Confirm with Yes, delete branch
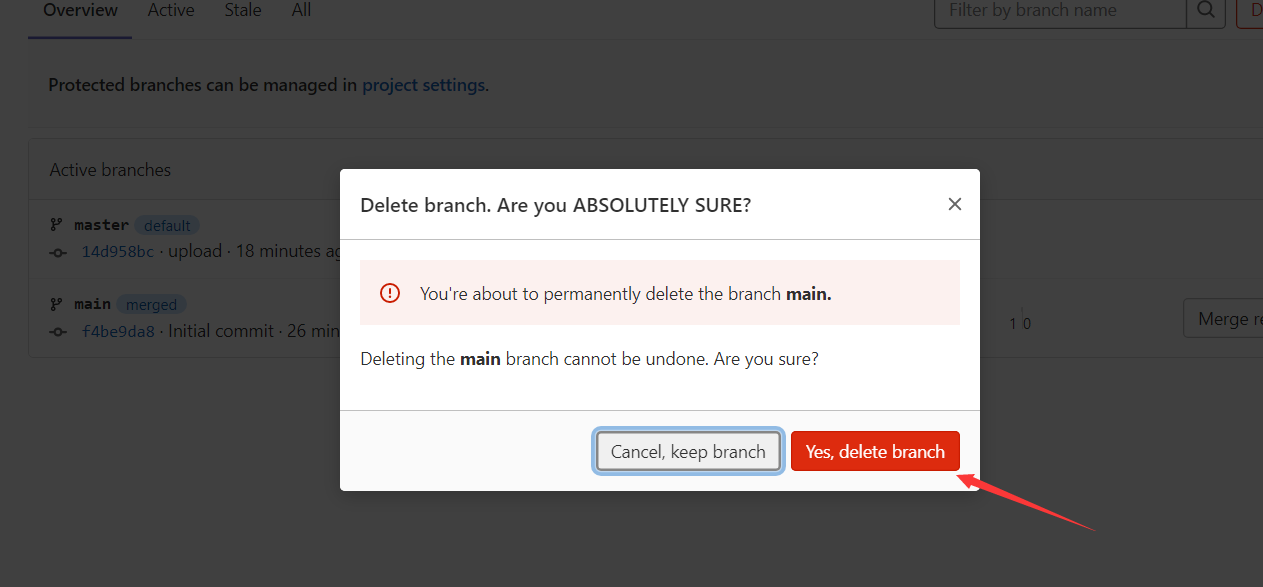Image resolution: width=1263 pixels, height=587 pixels. point(875,451)
